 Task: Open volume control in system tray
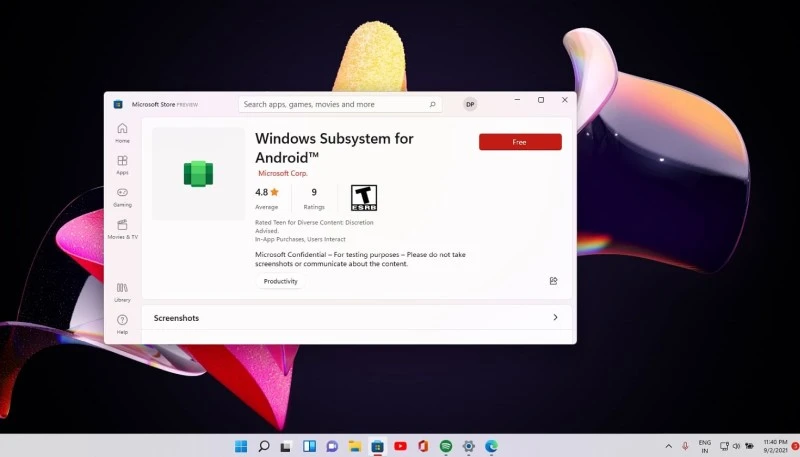click(x=736, y=446)
